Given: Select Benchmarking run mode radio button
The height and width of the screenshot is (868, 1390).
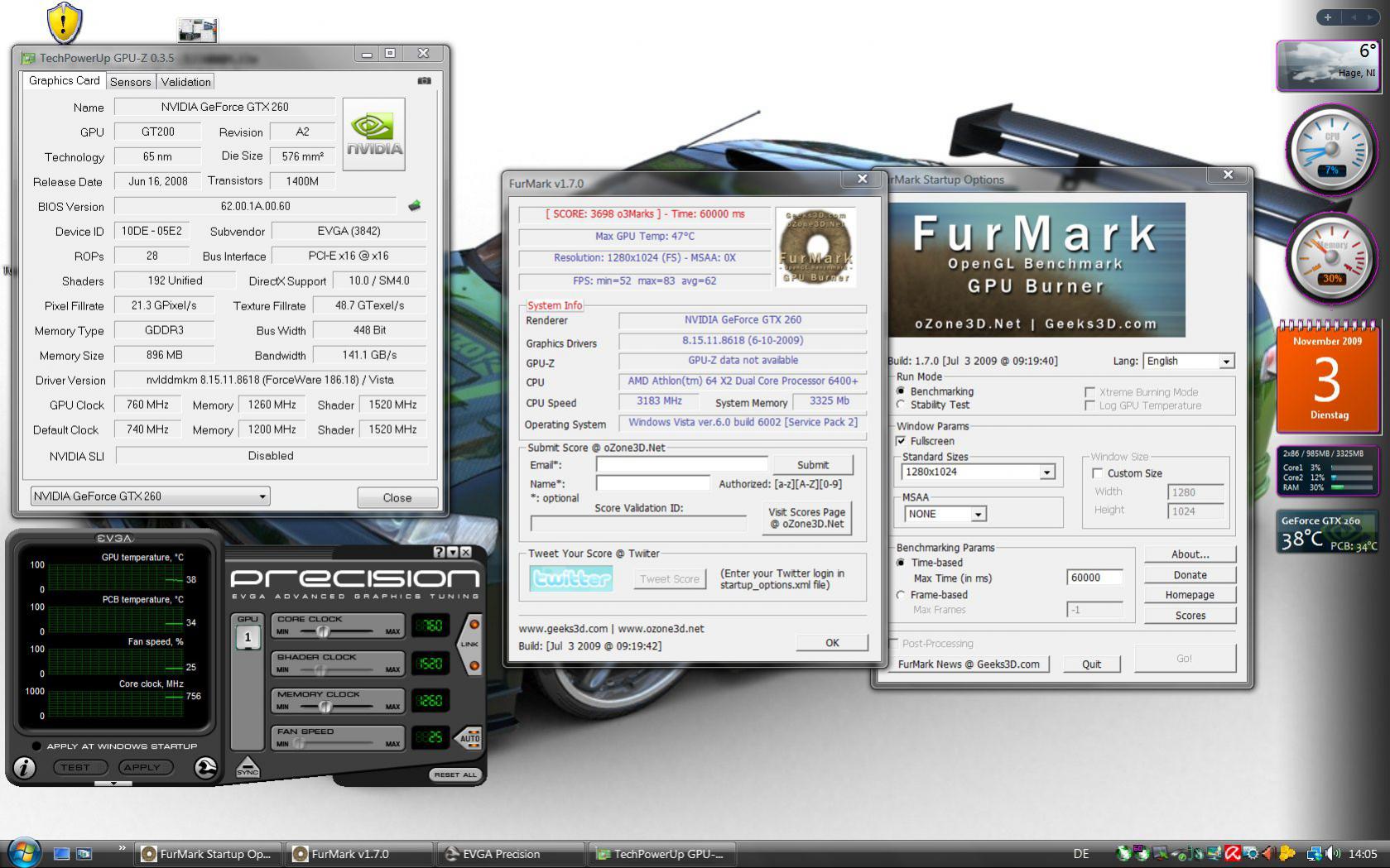Looking at the screenshot, I should coord(901,391).
